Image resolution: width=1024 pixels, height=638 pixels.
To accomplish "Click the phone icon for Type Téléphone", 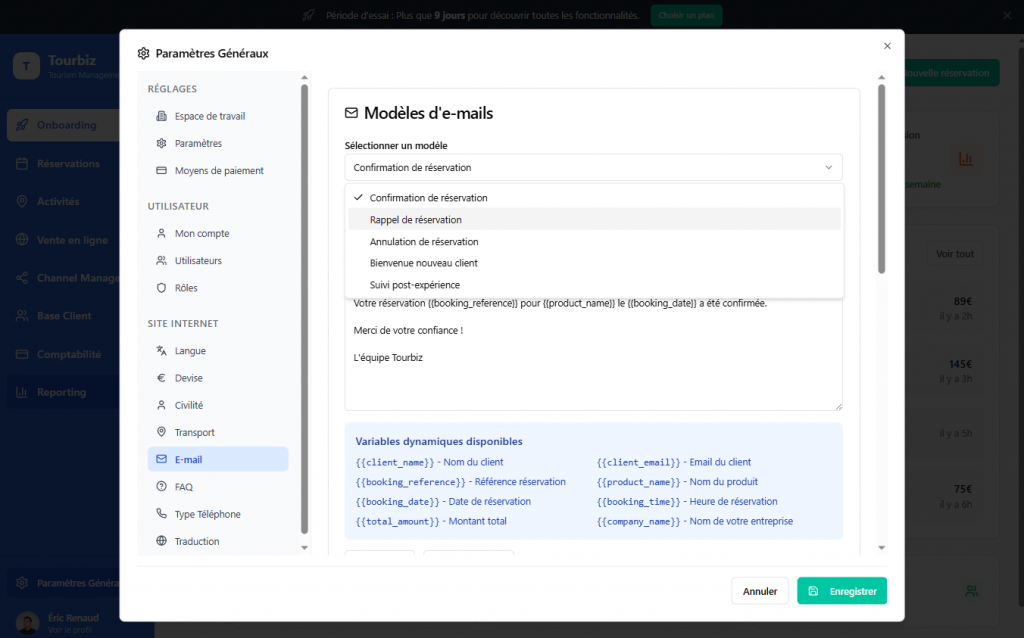I will click(162, 514).
